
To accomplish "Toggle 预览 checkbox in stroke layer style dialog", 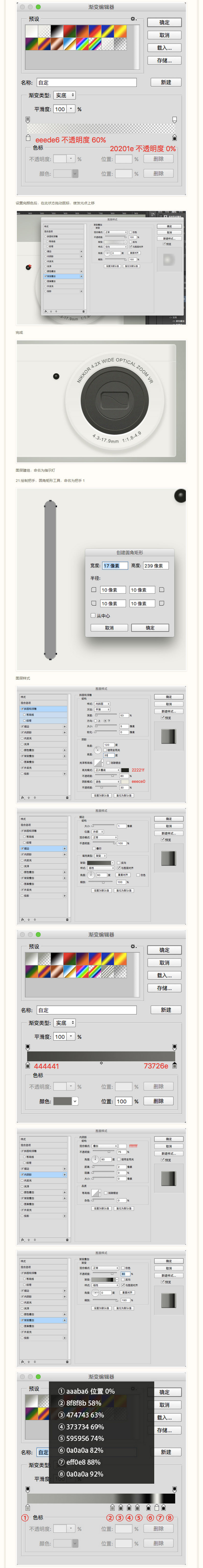I will (x=163, y=839).
